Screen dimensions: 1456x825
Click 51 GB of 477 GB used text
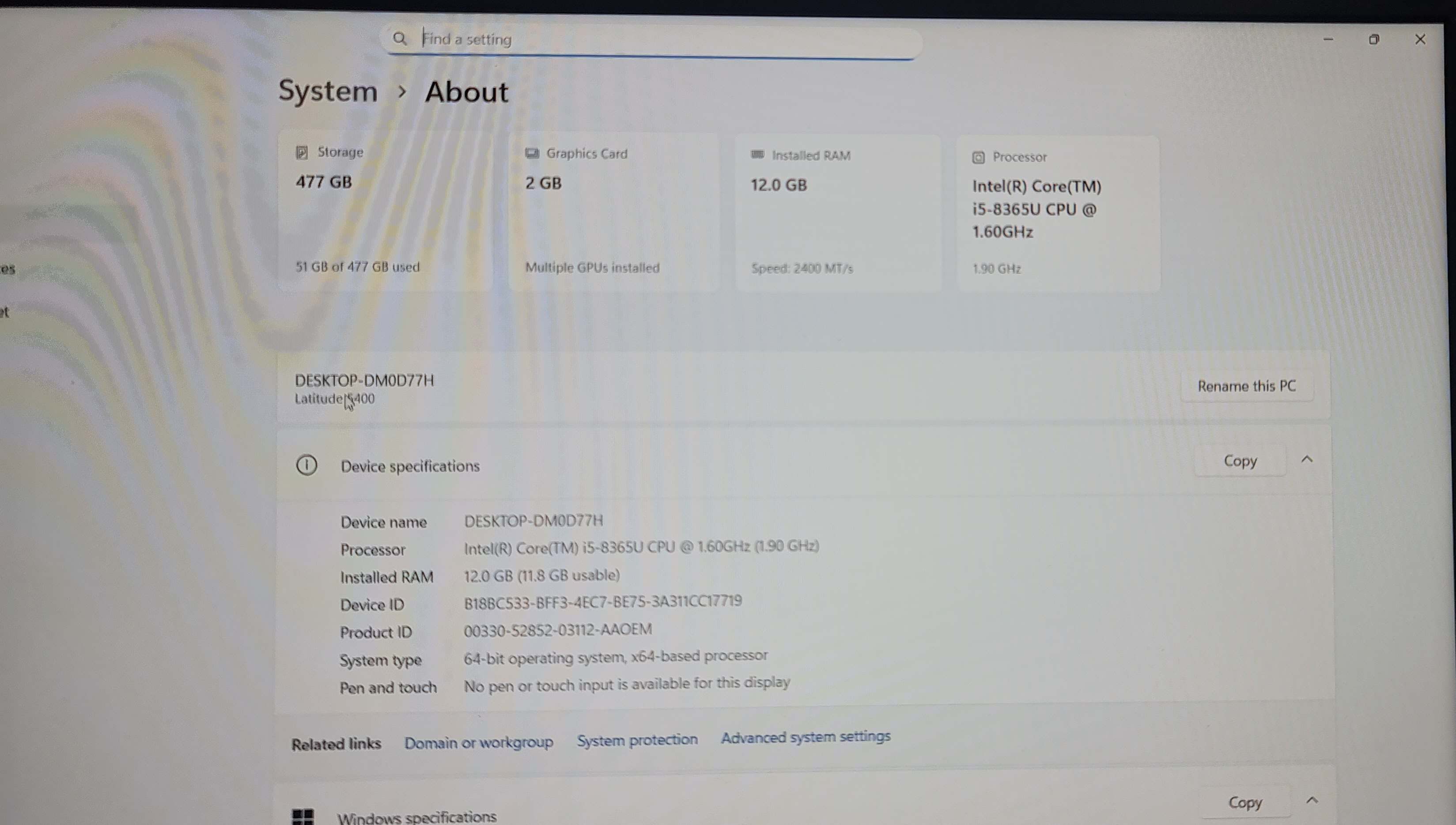tap(357, 267)
